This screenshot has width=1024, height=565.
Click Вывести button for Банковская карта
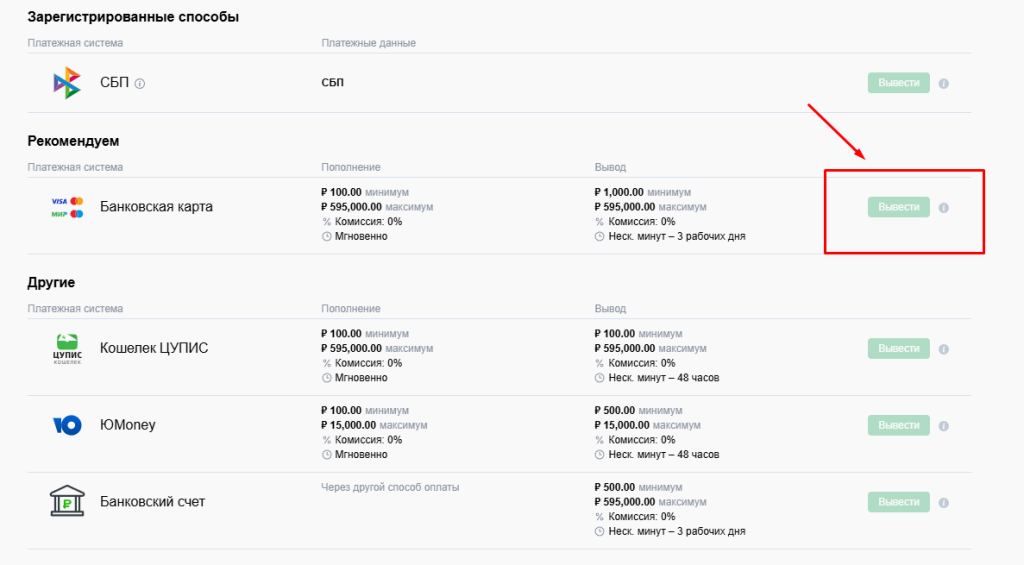[x=899, y=207]
